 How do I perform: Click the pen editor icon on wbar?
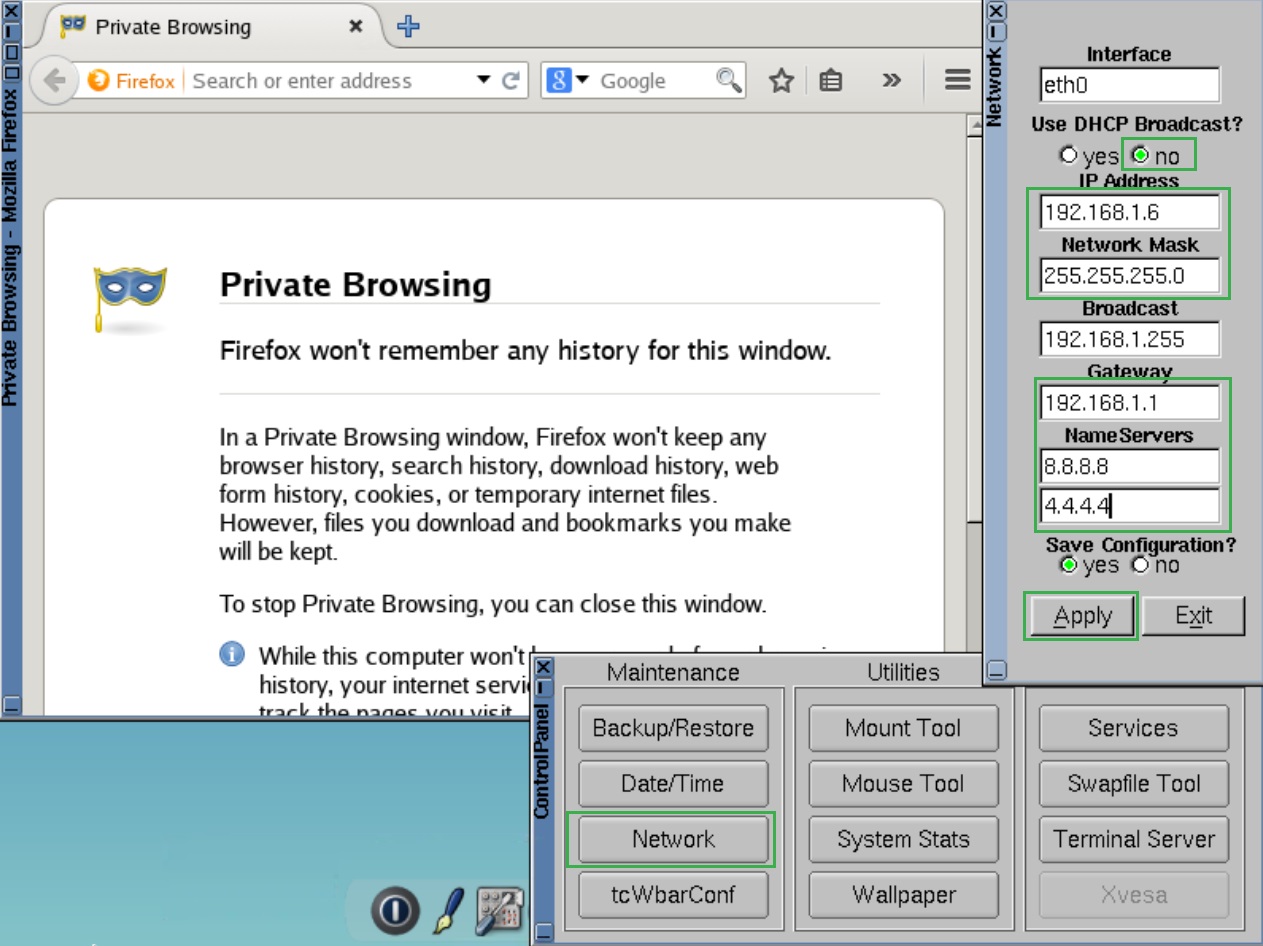point(448,910)
